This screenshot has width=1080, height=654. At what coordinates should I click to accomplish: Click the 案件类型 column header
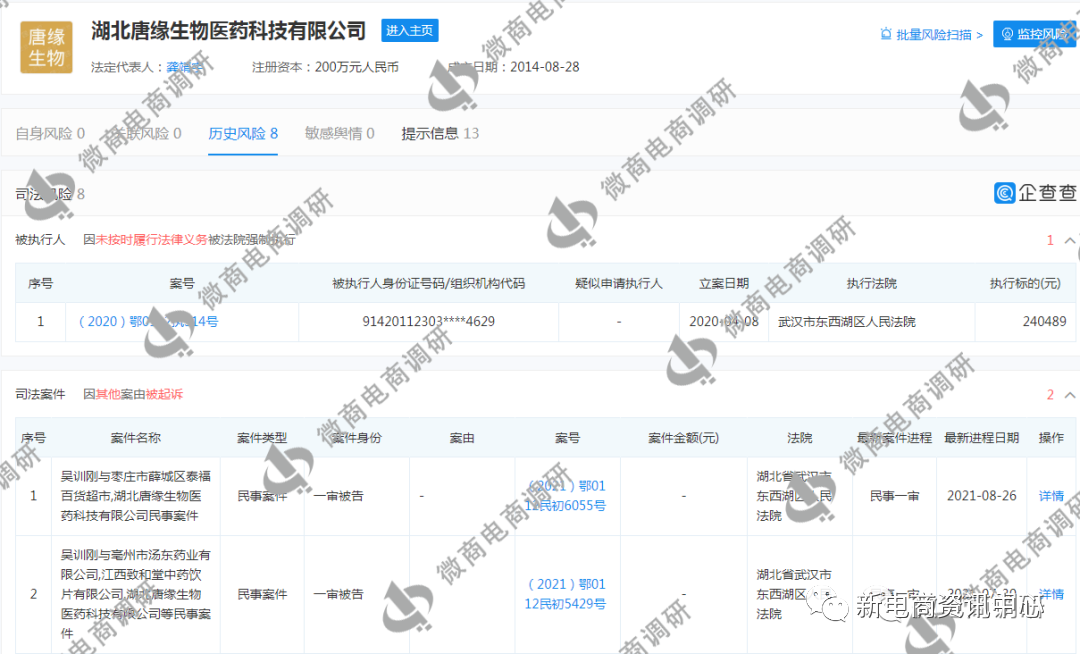click(262, 437)
